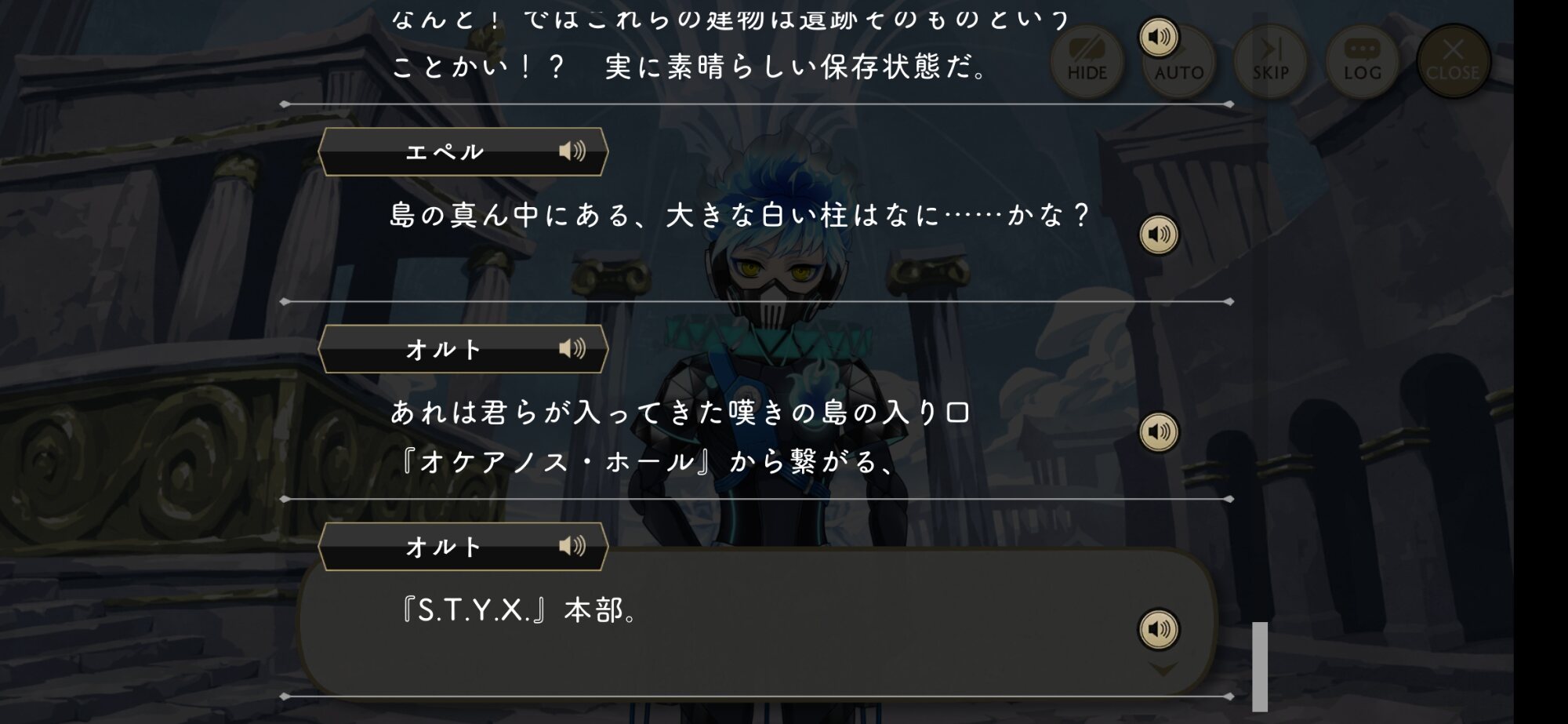Click the log scrollbar thumb
Image resolution: width=1568 pixels, height=724 pixels.
[x=1260, y=666]
